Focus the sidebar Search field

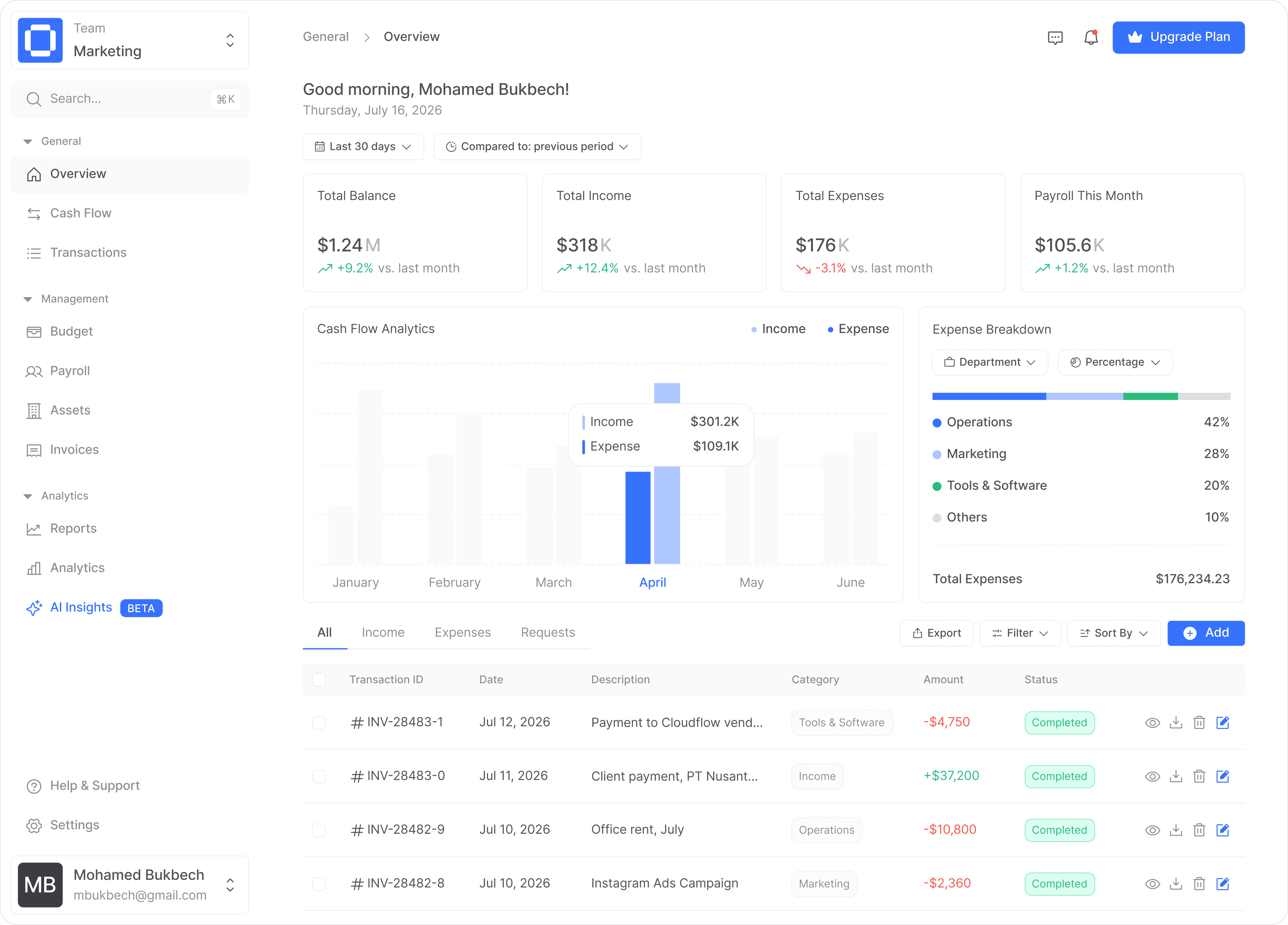pos(130,99)
